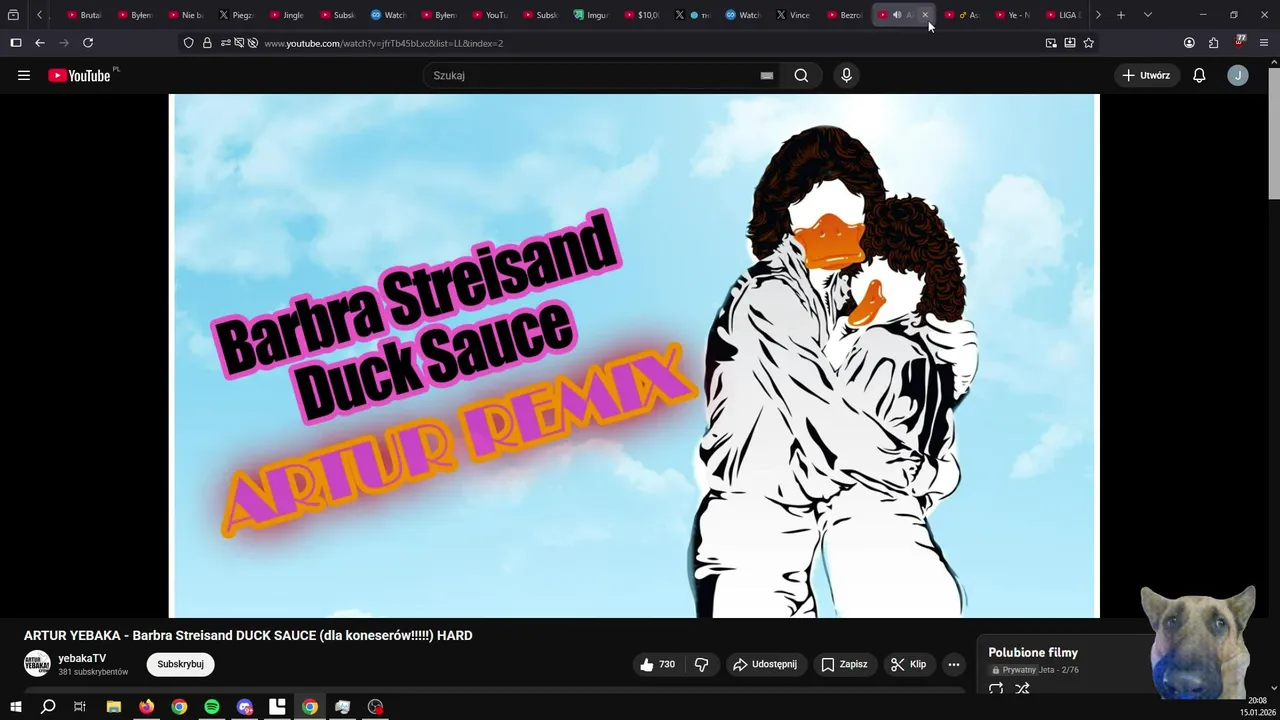Open Spotify from the taskbar
The height and width of the screenshot is (720, 1280).
point(212,707)
